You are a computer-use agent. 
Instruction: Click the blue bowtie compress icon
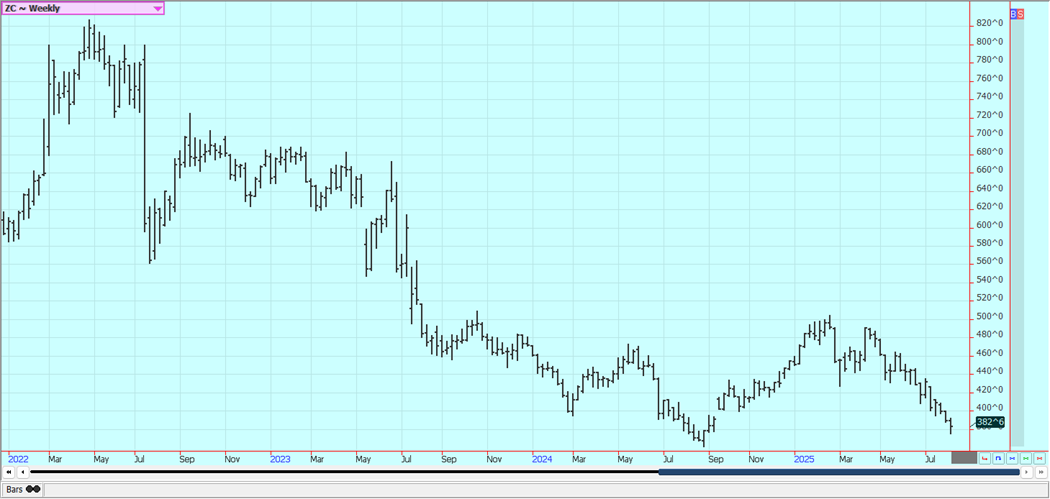pyautogui.click(x=1012, y=458)
